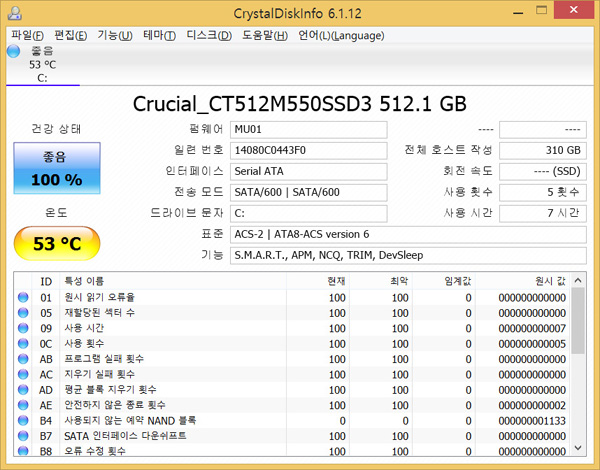Select the C: drive tab at top

pyautogui.click(x=42, y=65)
